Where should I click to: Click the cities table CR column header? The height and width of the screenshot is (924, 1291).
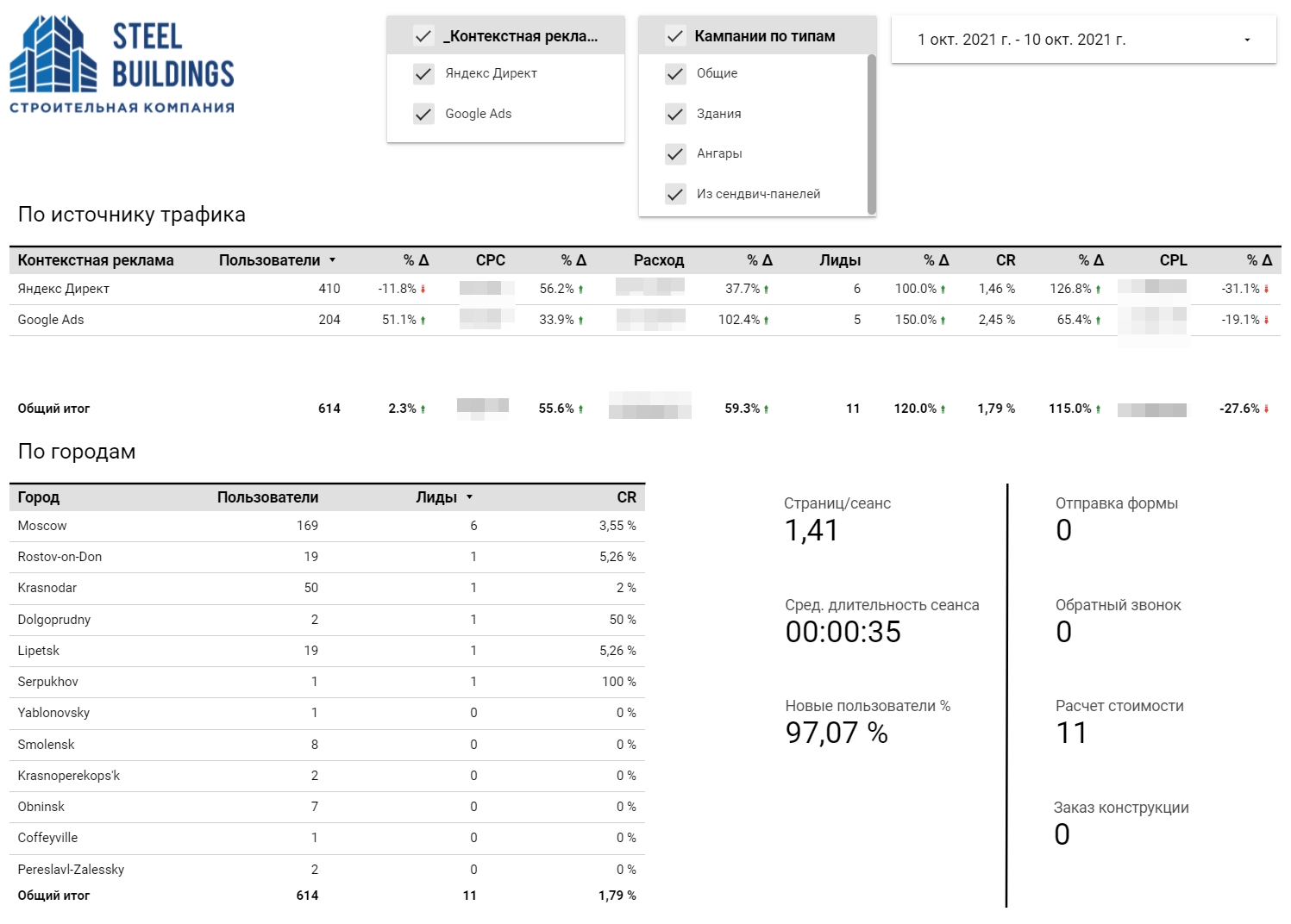[x=627, y=497]
